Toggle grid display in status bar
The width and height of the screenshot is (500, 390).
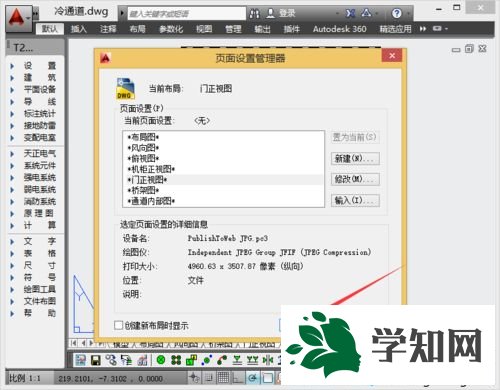223,378
